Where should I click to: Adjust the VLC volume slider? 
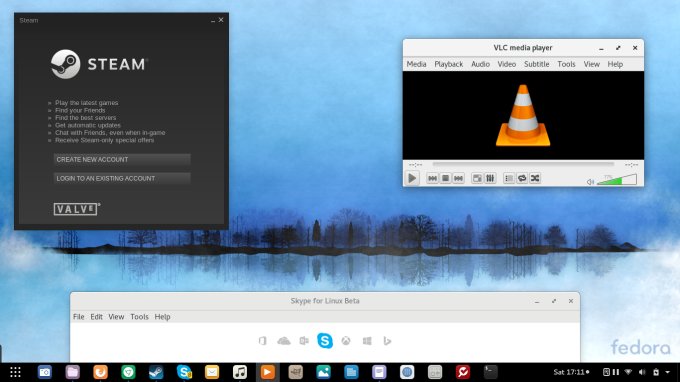point(617,180)
